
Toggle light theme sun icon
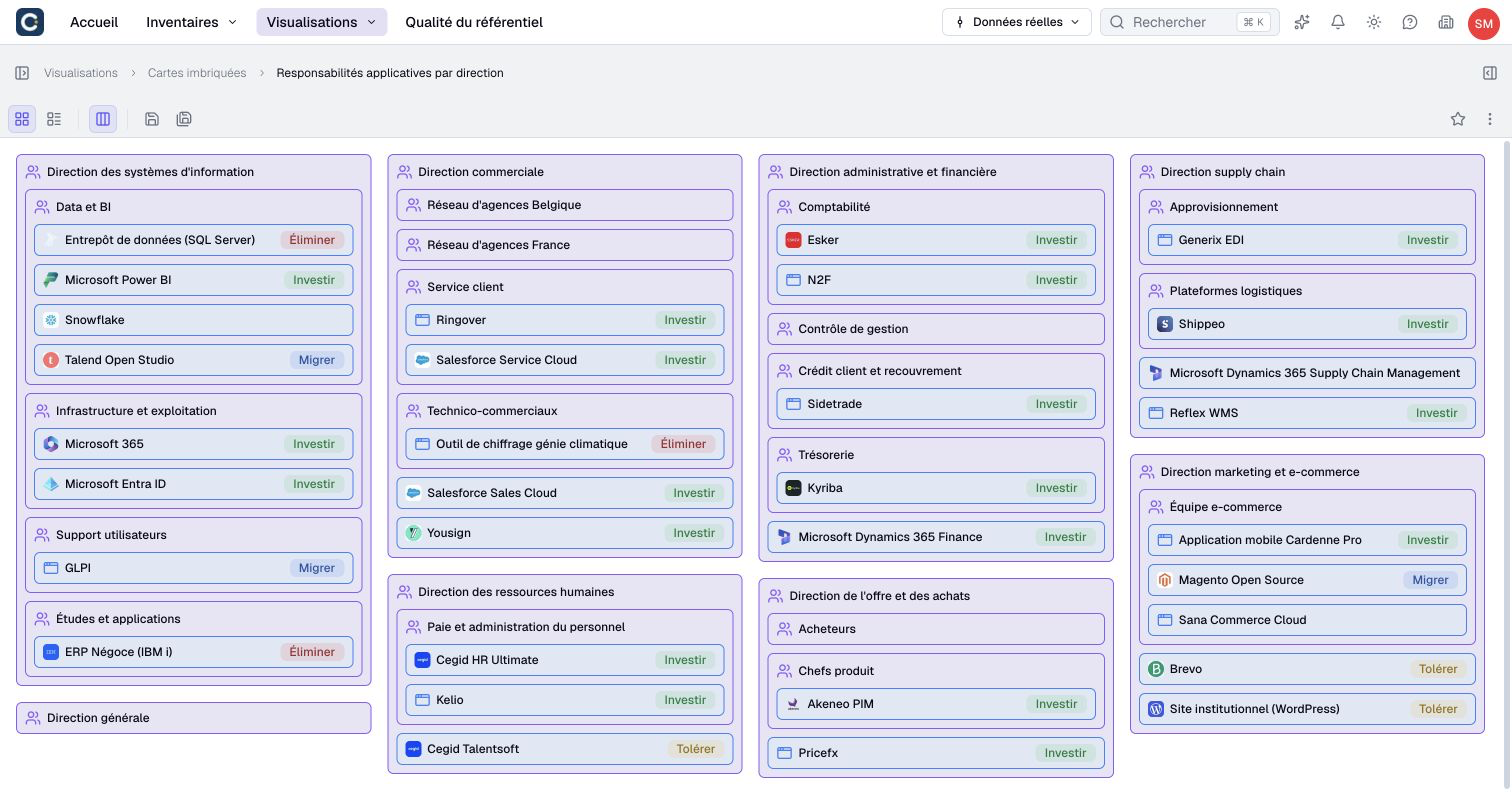click(x=1374, y=22)
